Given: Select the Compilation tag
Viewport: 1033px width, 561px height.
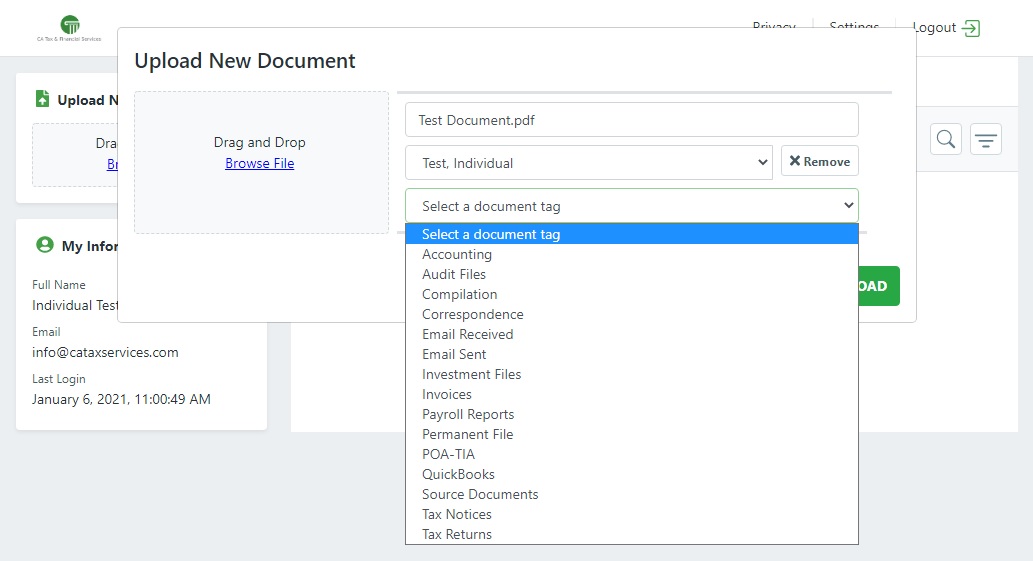Looking at the screenshot, I should 632,294.
